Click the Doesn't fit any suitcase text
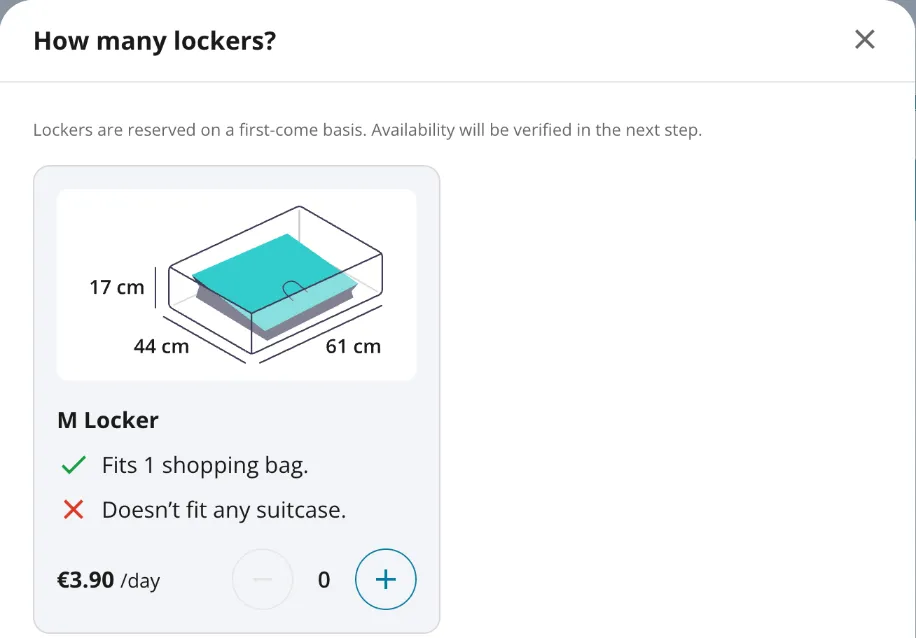The height and width of the screenshot is (638, 916). [224, 510]
